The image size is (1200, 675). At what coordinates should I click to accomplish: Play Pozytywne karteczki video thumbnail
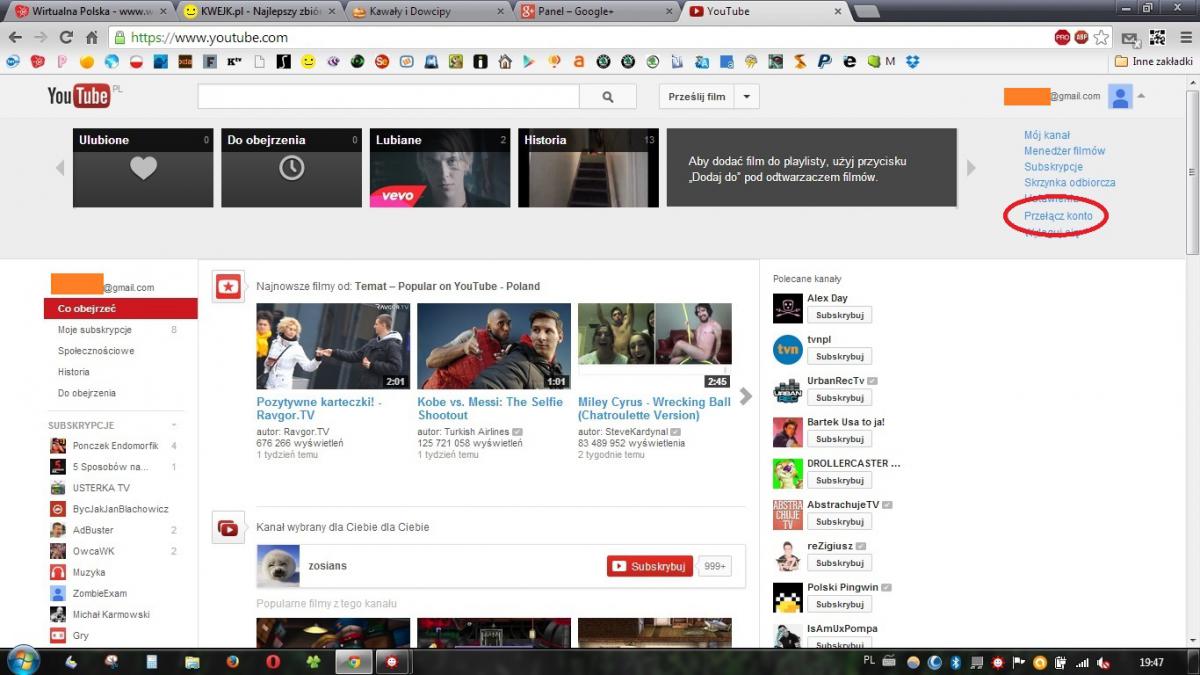(x=333, y=346)
